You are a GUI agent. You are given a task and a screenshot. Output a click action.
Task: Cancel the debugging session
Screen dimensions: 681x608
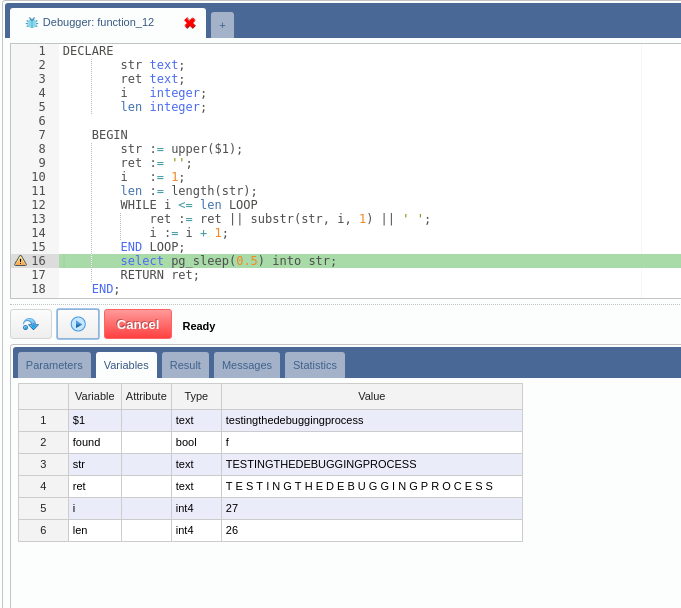click(138, 324)
